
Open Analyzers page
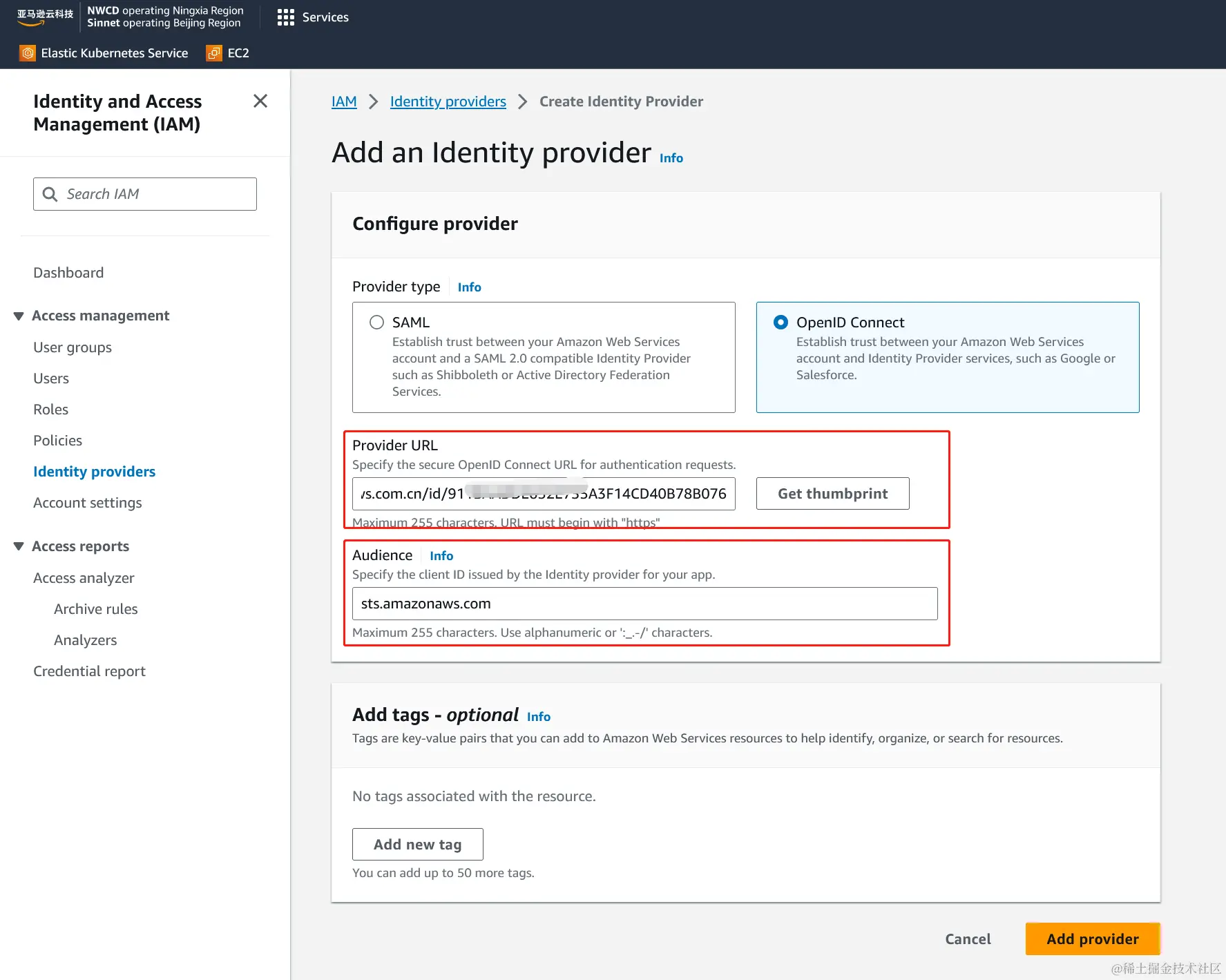point(86,640)
